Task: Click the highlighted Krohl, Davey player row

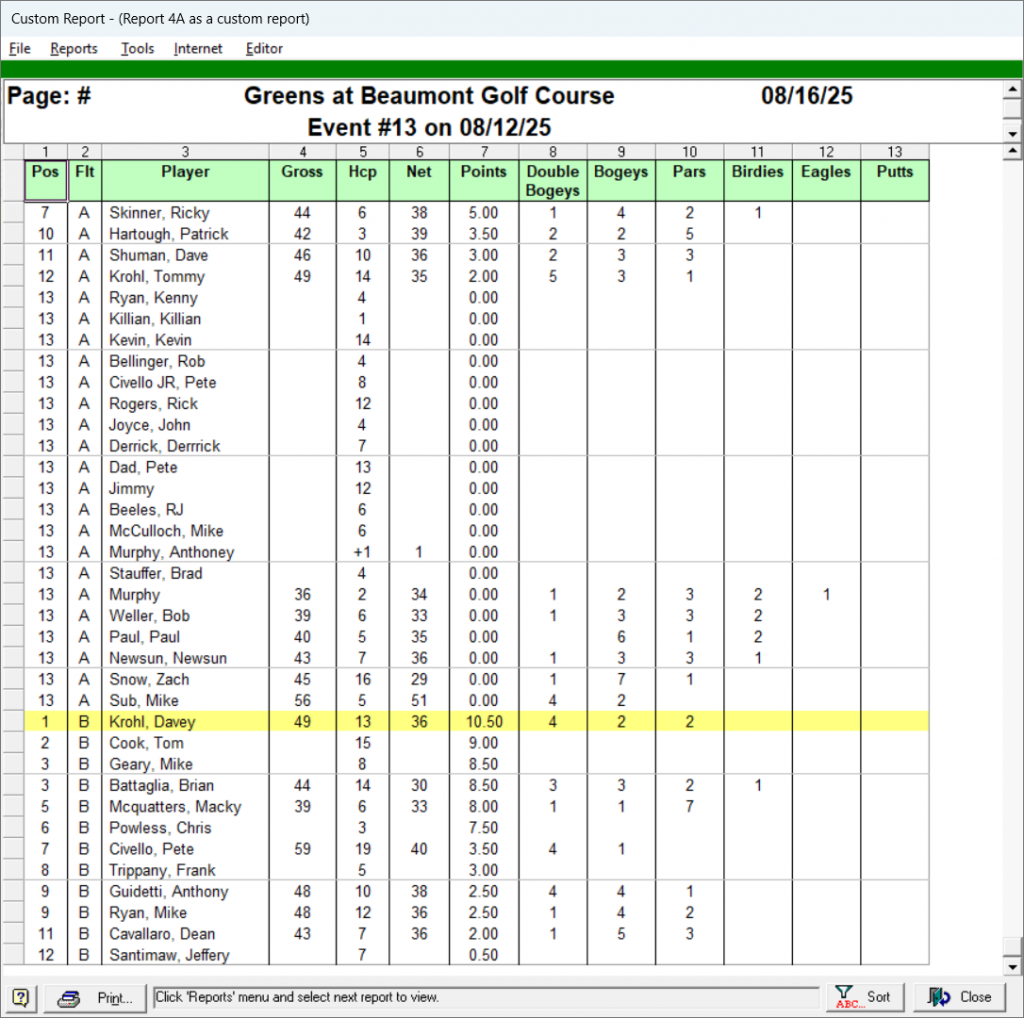Action: click(152, 722)
